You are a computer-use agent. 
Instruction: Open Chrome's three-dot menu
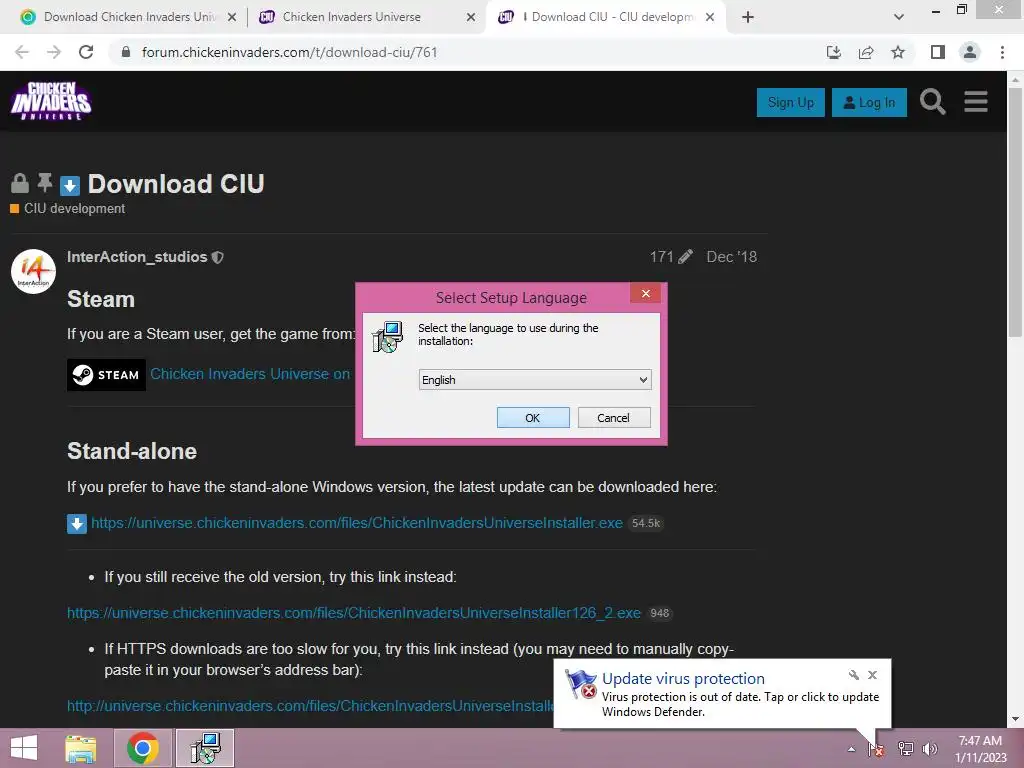1002,52
